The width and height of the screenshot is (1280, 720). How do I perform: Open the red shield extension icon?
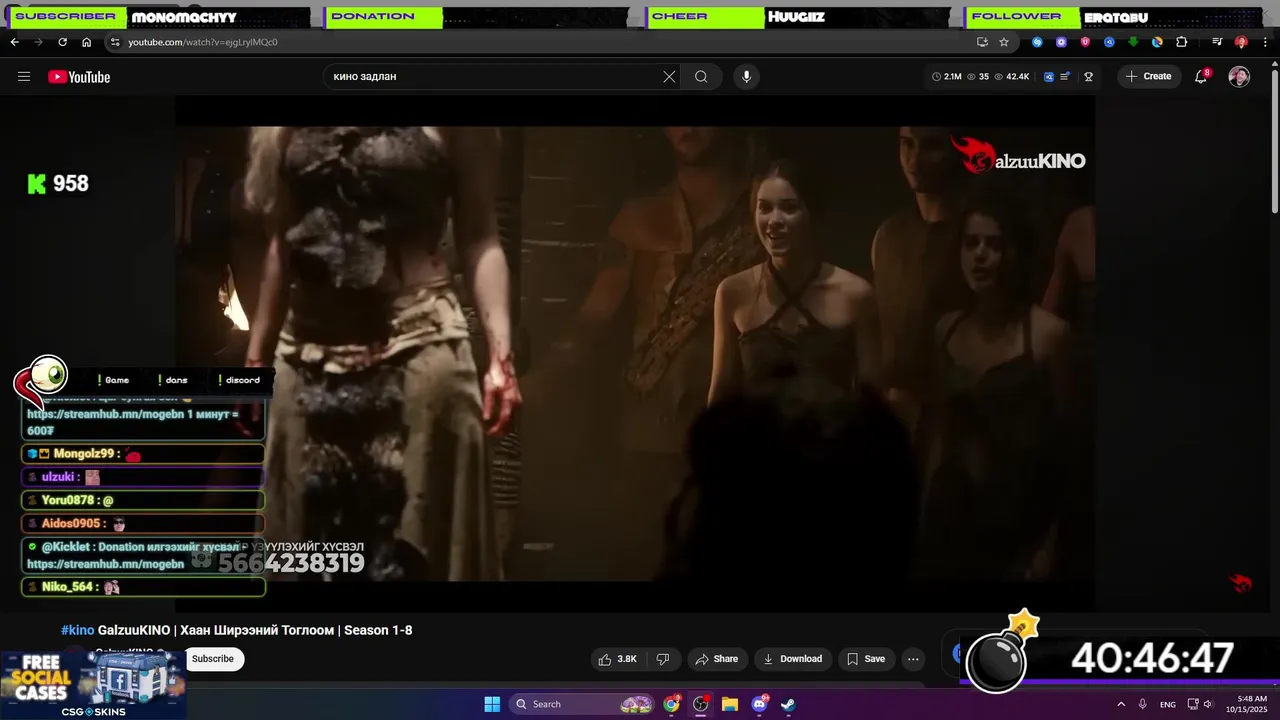coord(1085,42)
